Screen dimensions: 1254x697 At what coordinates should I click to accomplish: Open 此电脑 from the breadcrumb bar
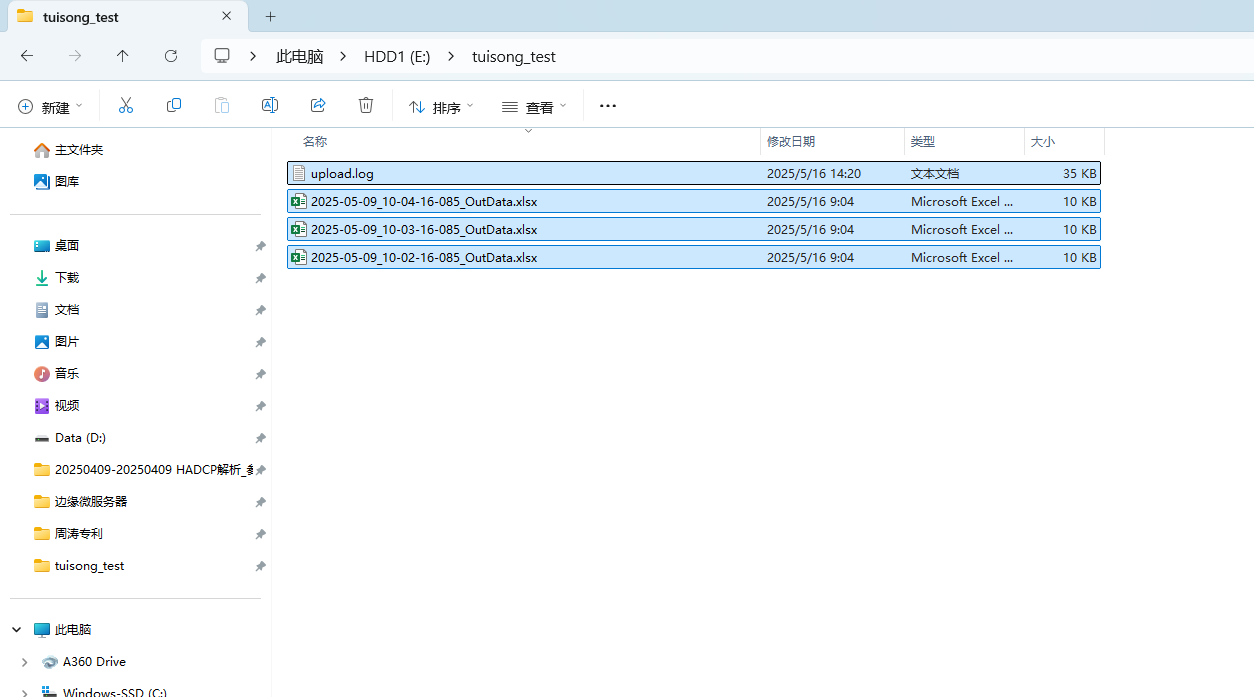[x=299, y=56]
